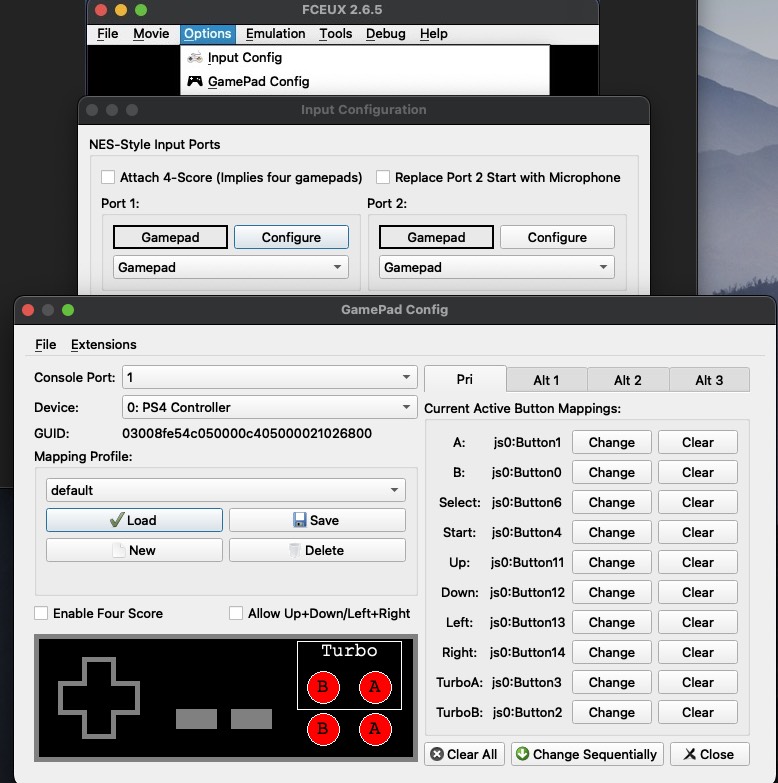
Task: Toggle Allow Up+Down/Left+Right checkbox
Action: (x=237, y=613)
